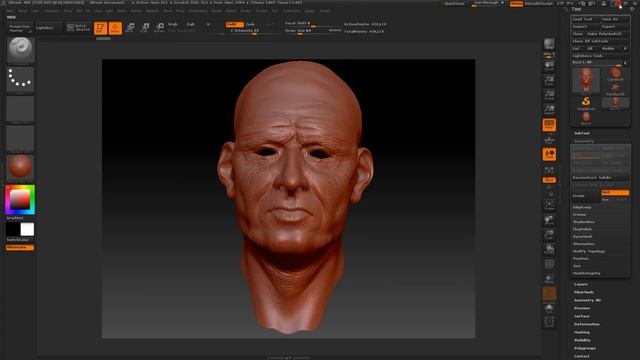Viewport: 640px width, 360px height.
Task: Select the large head tool thumbnail
Action: click(586, 80)
